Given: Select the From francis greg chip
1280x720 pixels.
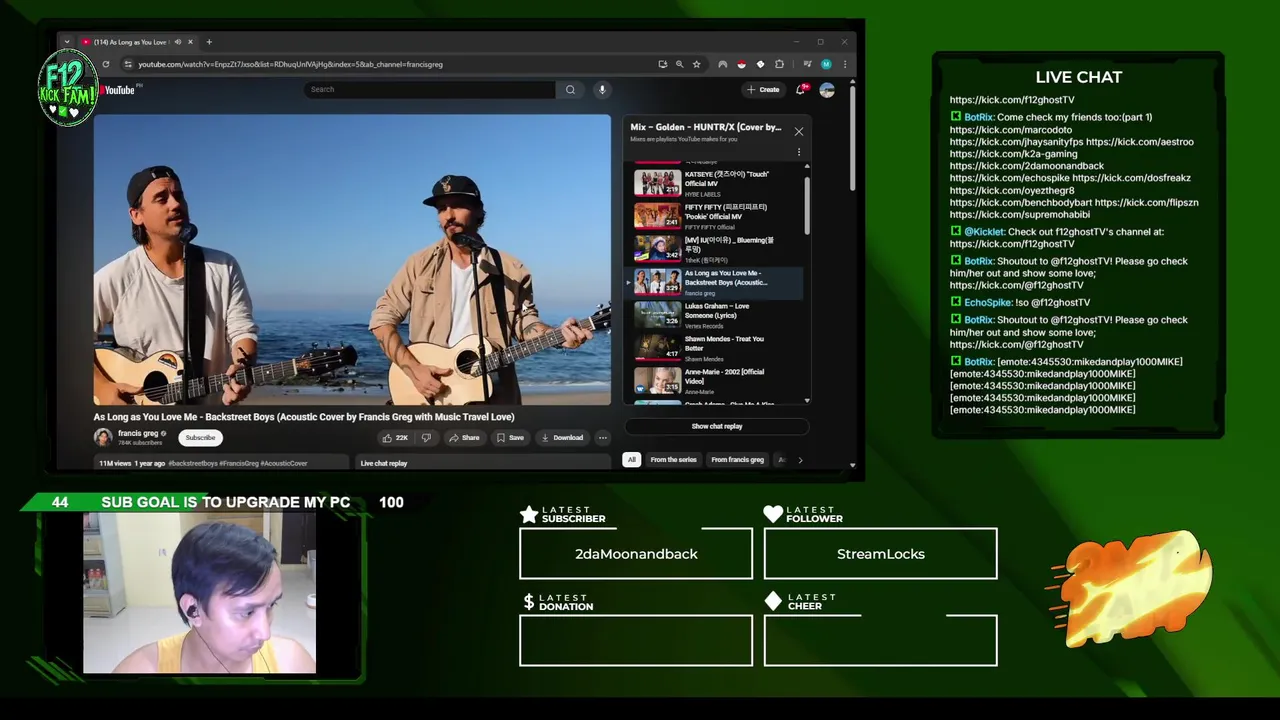Looking at the screenshot, I should [x=737, y=460].
